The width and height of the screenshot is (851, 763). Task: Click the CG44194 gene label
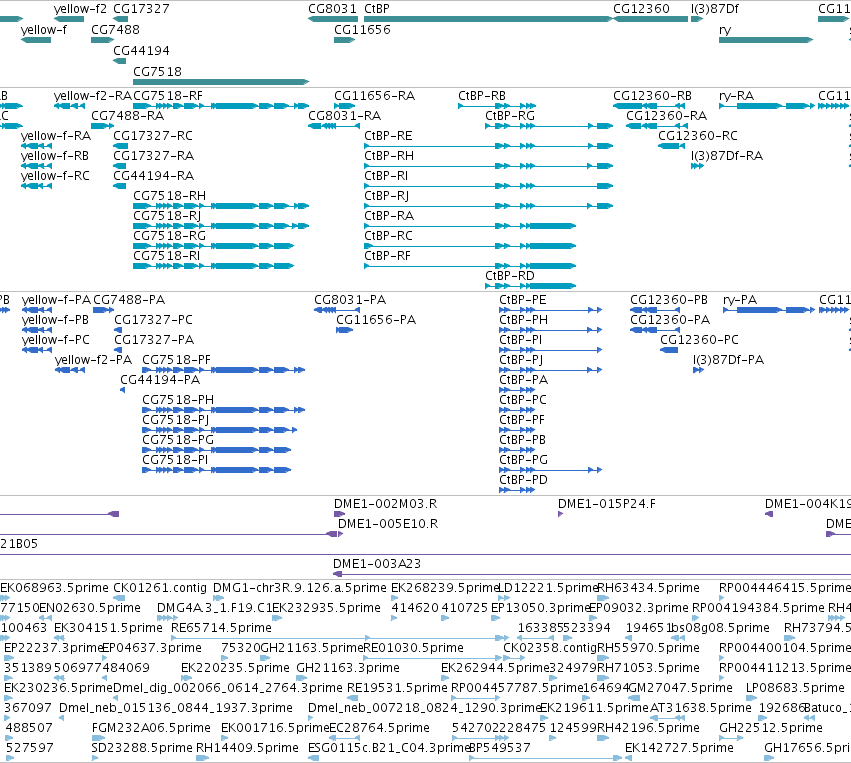[x=141, y=50]
